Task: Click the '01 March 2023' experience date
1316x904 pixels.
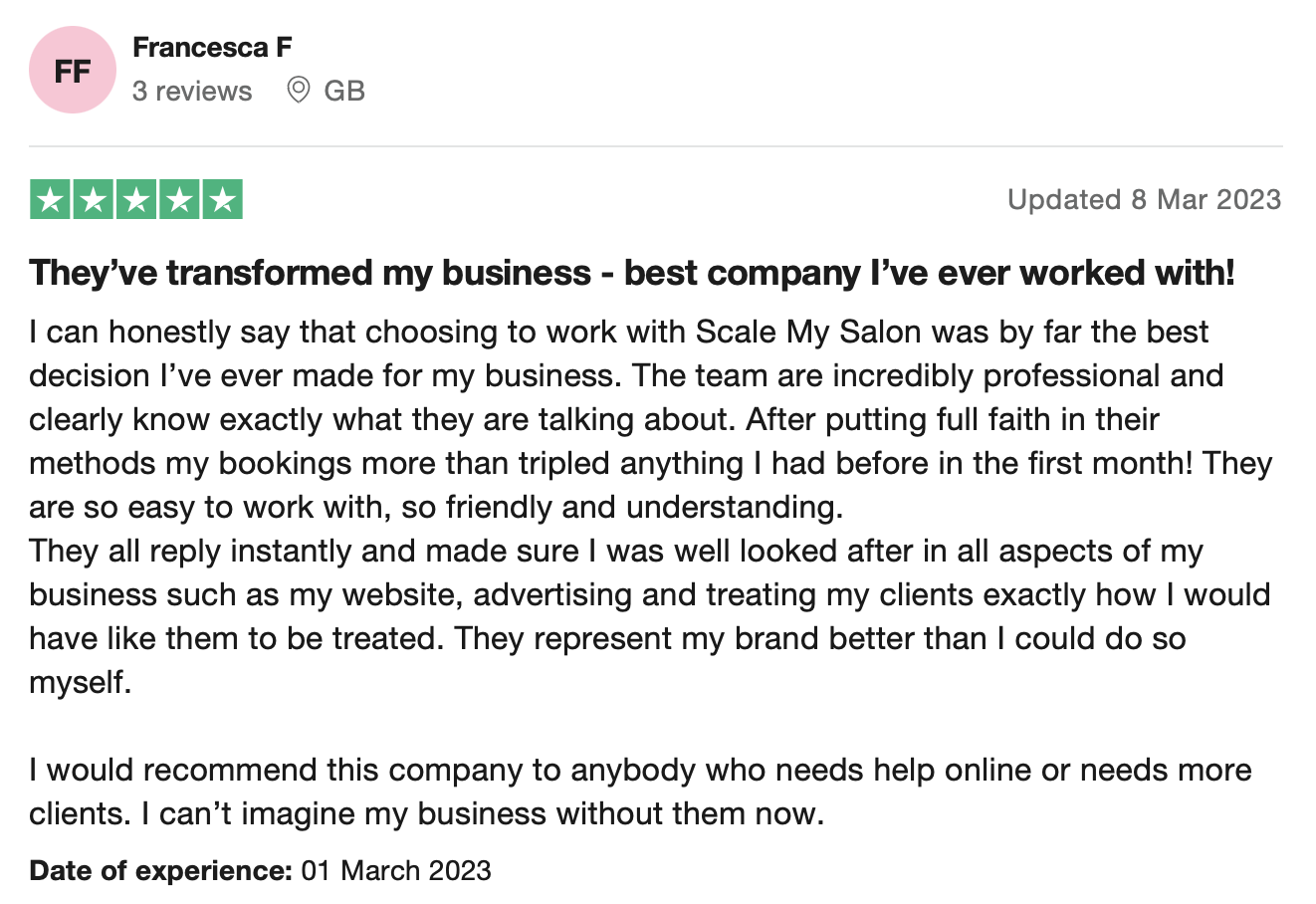Action: [396, 870]
